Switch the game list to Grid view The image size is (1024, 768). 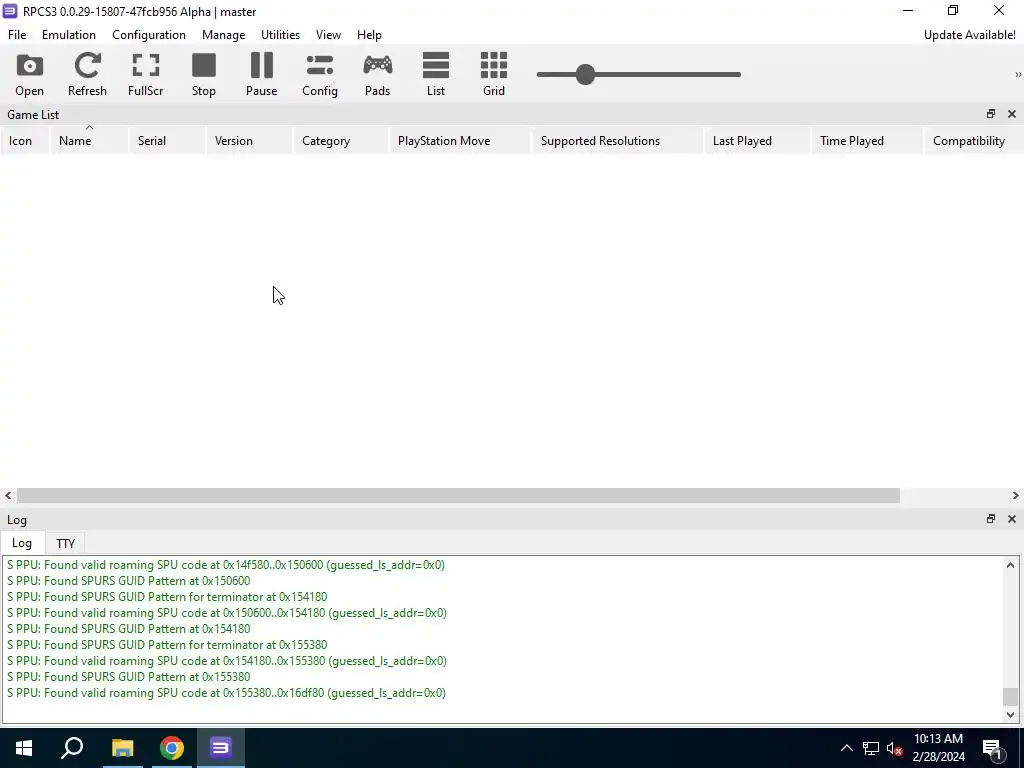pos(494,74)
